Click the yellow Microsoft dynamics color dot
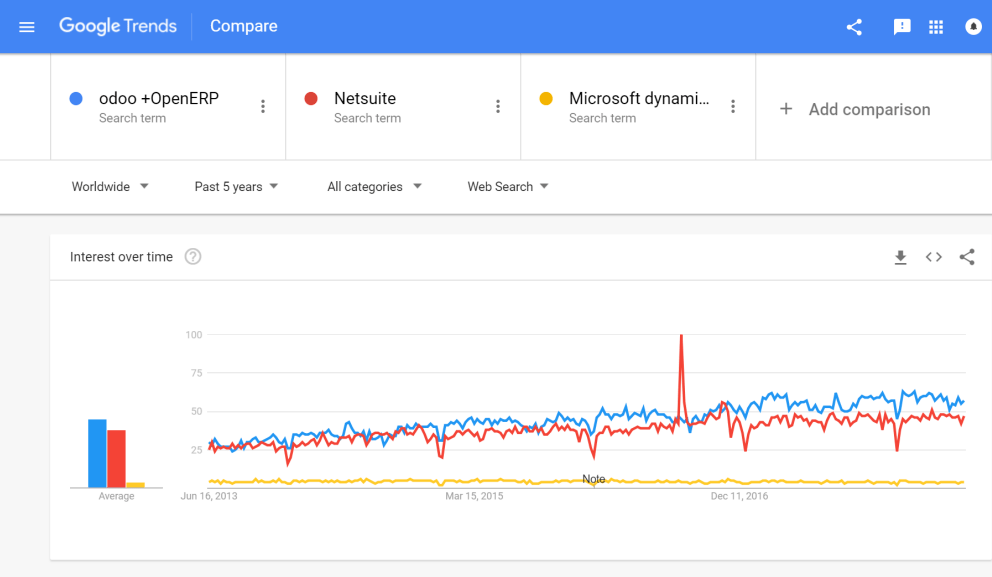Viewport: 992px width, 577px height. coord(546,99)
